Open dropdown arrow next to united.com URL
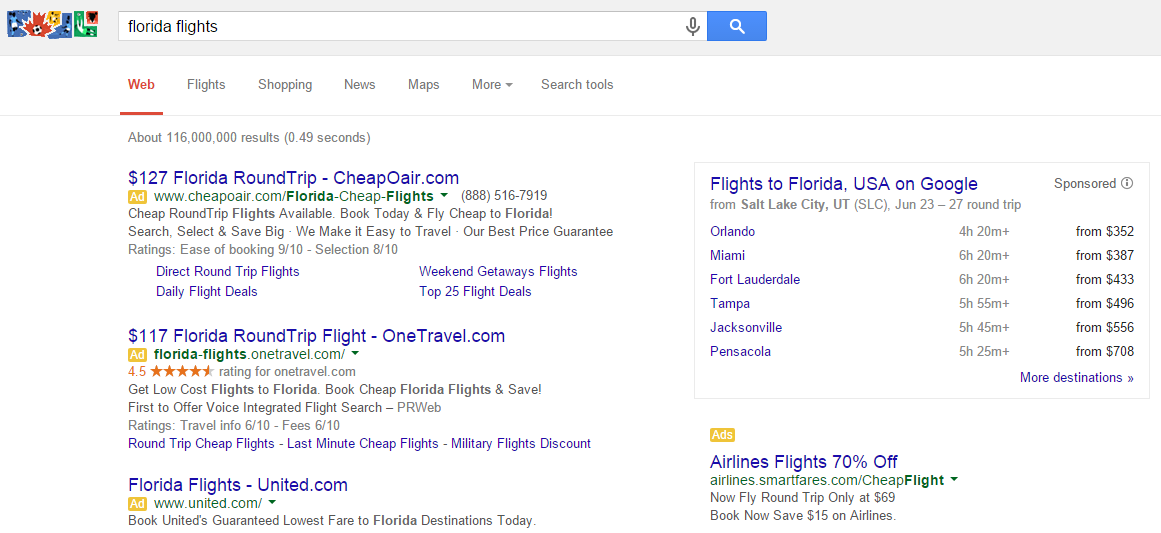The width and height of the screenshot is (1161, 533). click(272, 503)
